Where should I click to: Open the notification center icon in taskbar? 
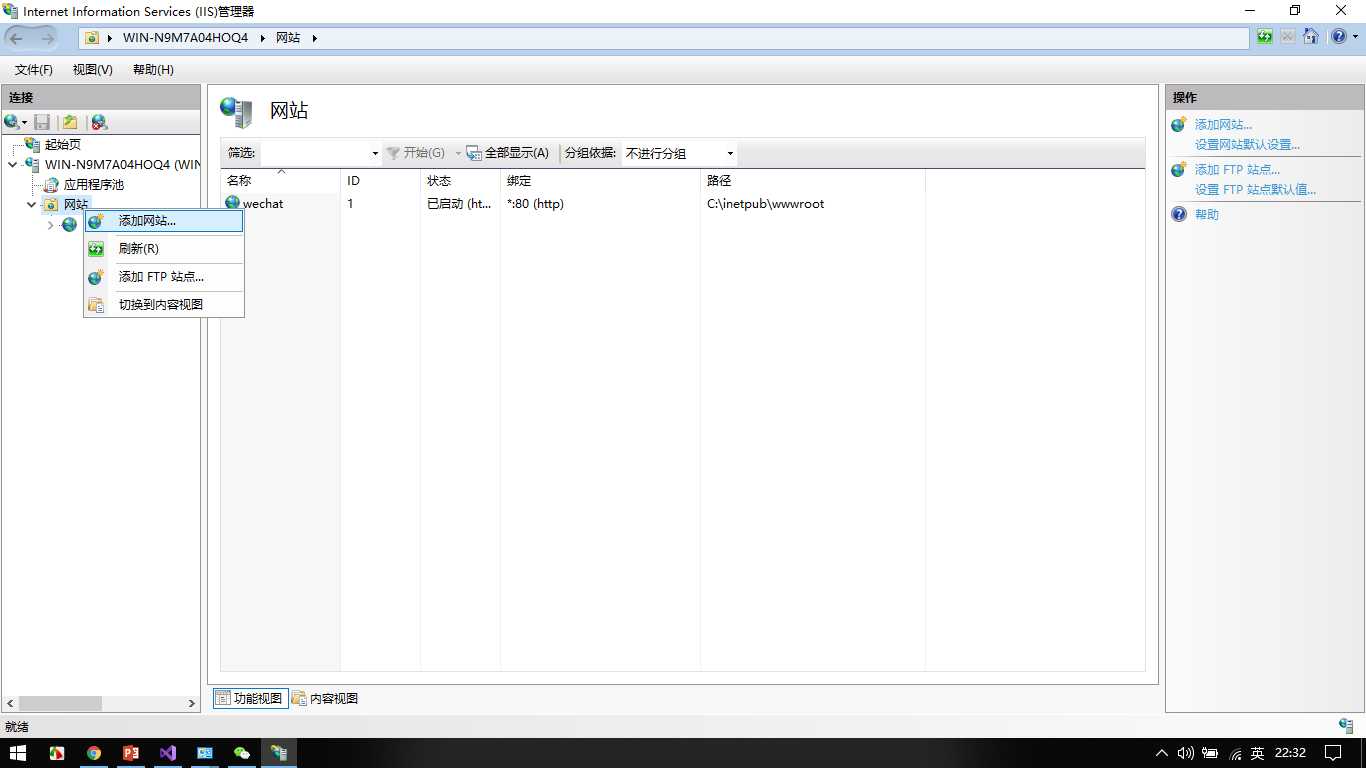pyautogui.click(x=1333, y=753)
